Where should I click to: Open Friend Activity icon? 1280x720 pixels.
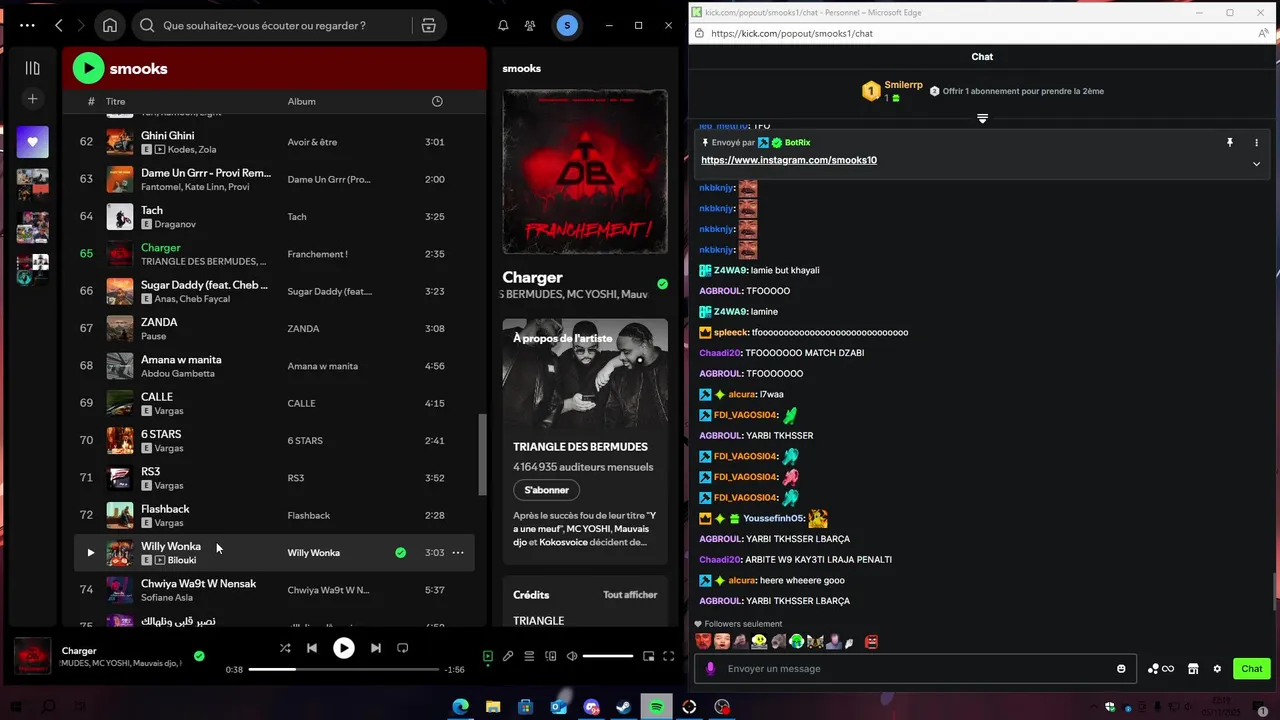point(530,25)
